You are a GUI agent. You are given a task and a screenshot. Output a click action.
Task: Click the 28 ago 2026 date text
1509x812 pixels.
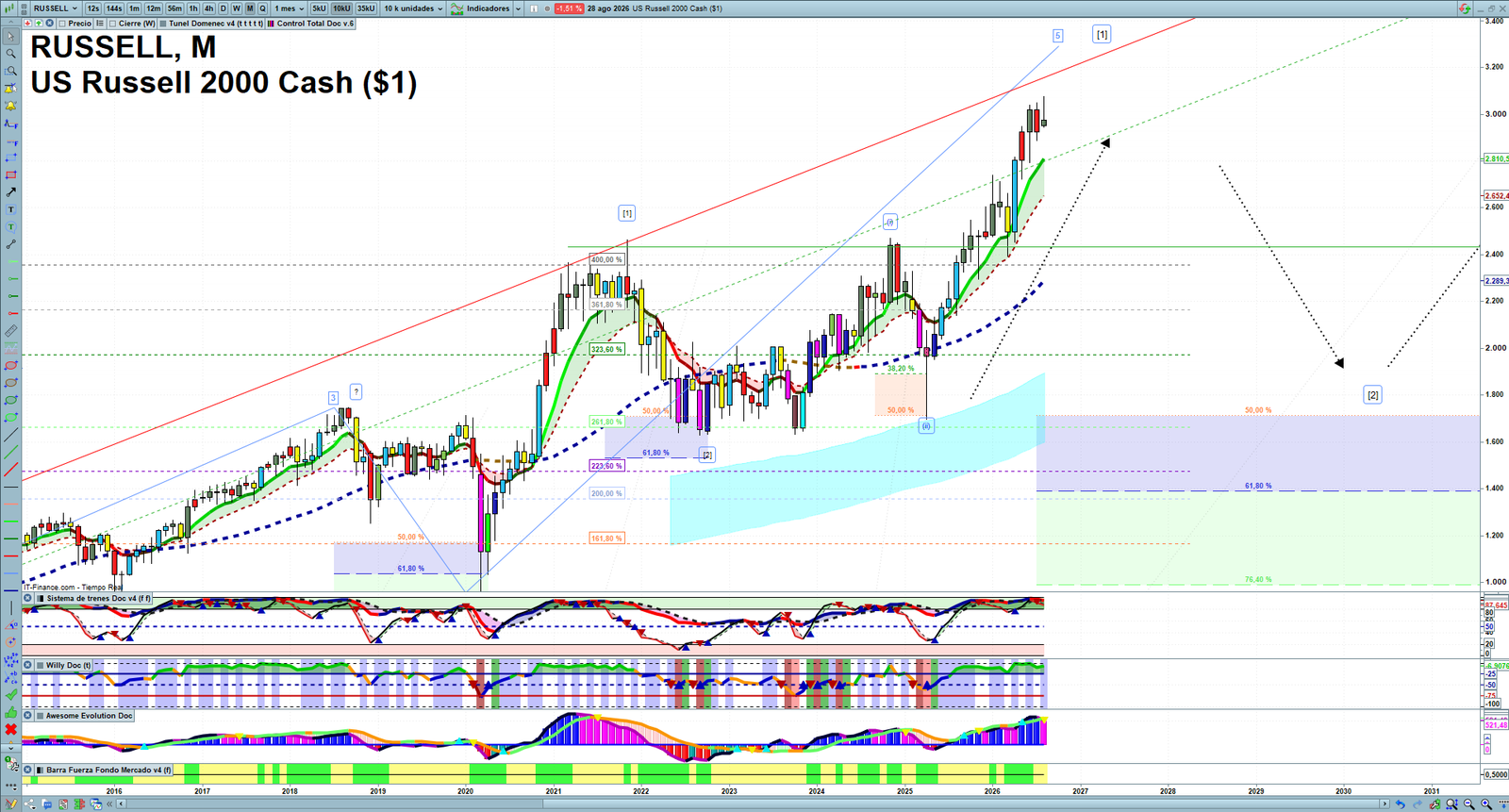pyautogui.click(x=607, y=8)
